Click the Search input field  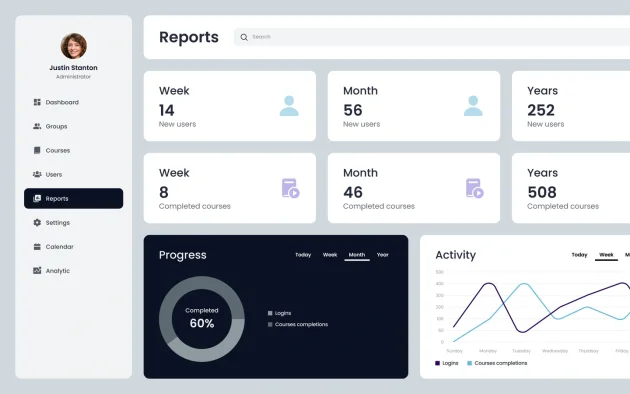click(432, 37)
